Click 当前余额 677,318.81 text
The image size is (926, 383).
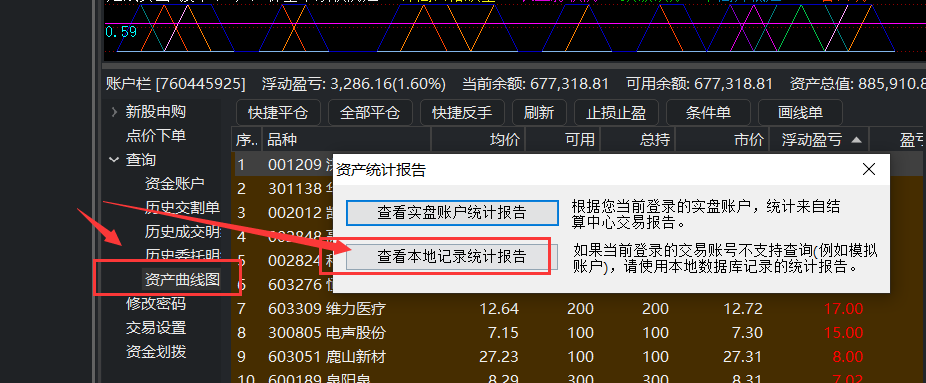click(535, 84)
